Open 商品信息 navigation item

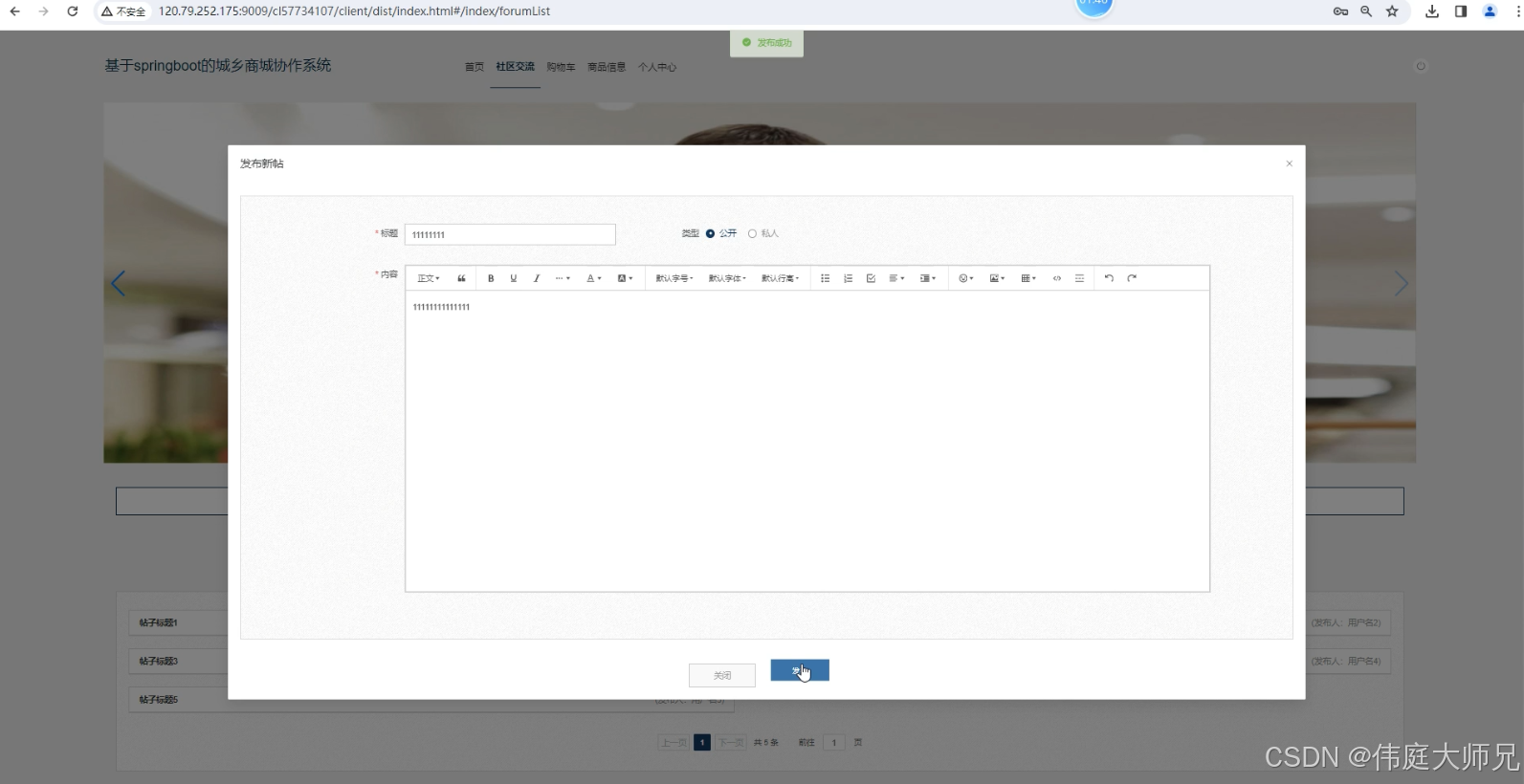pos(607,67)
